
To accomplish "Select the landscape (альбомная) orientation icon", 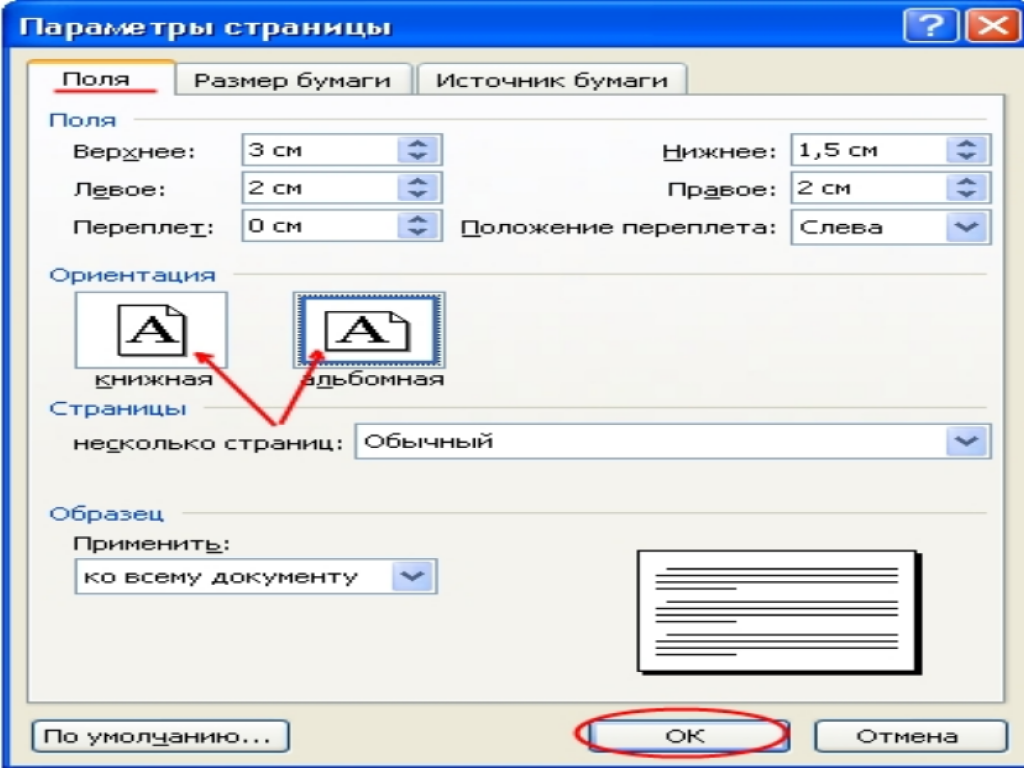I will coord(369,330).
